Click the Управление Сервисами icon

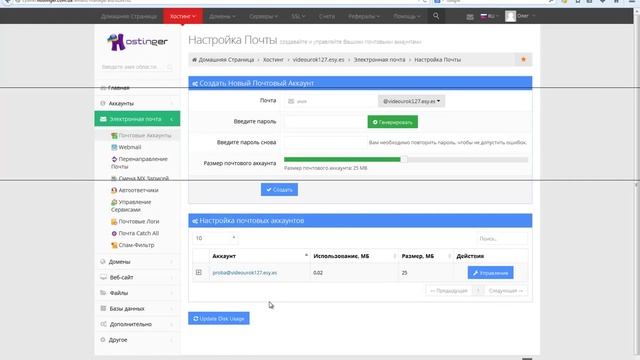click(x=114, y=202)
